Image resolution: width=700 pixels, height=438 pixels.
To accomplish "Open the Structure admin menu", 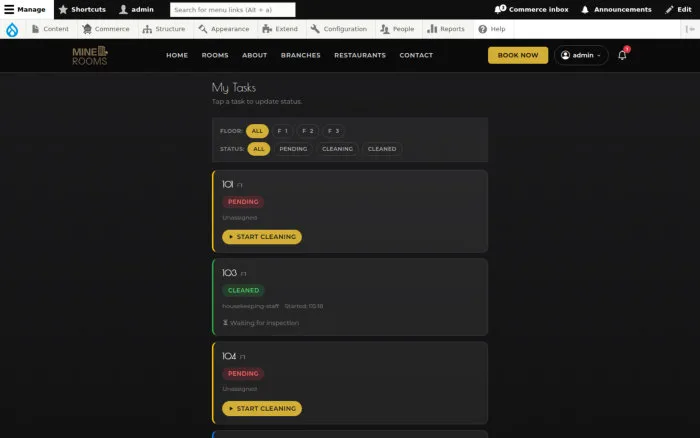I will click(x=164, y=29).
